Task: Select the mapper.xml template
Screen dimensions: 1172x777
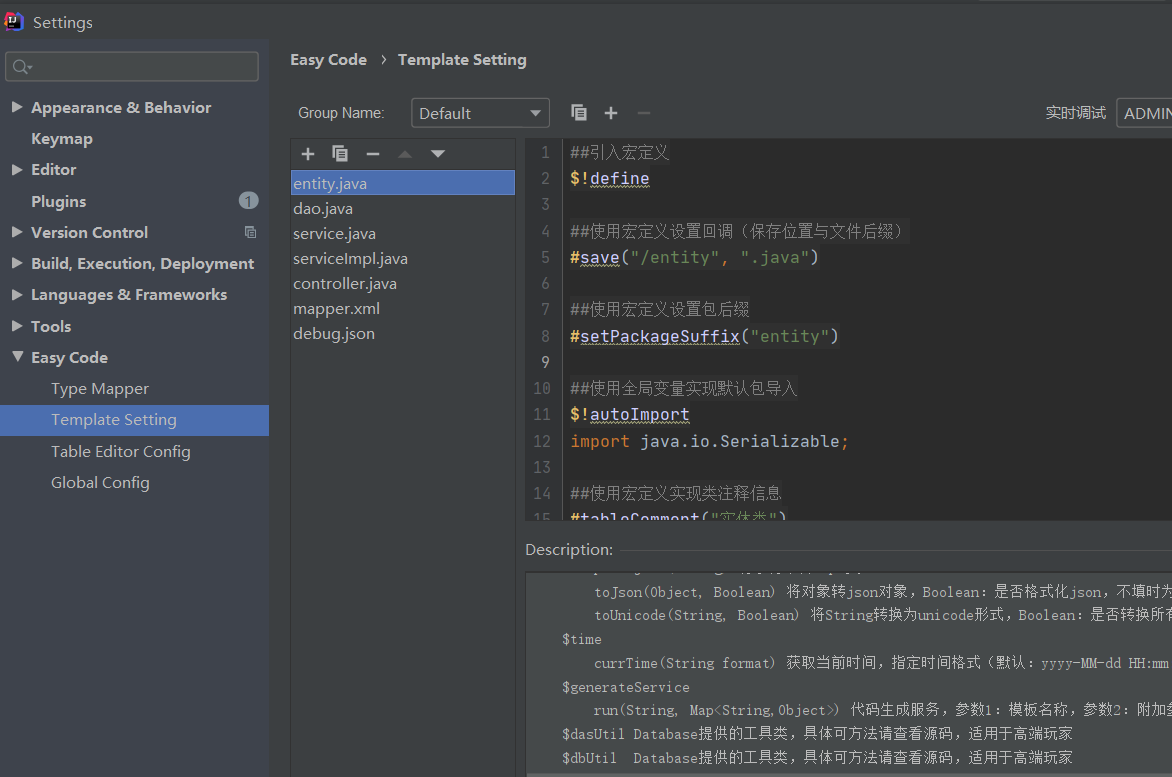Action: coord(403,309)
